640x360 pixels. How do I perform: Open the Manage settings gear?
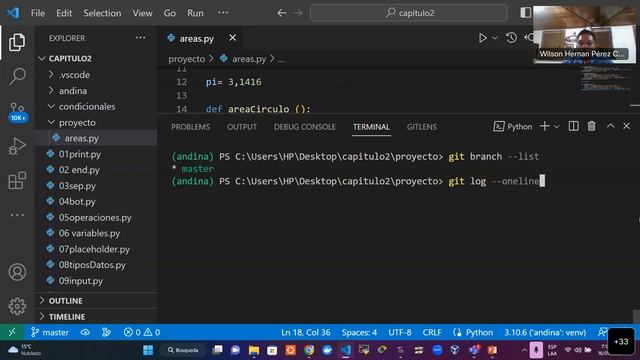(x=17, y=306)
